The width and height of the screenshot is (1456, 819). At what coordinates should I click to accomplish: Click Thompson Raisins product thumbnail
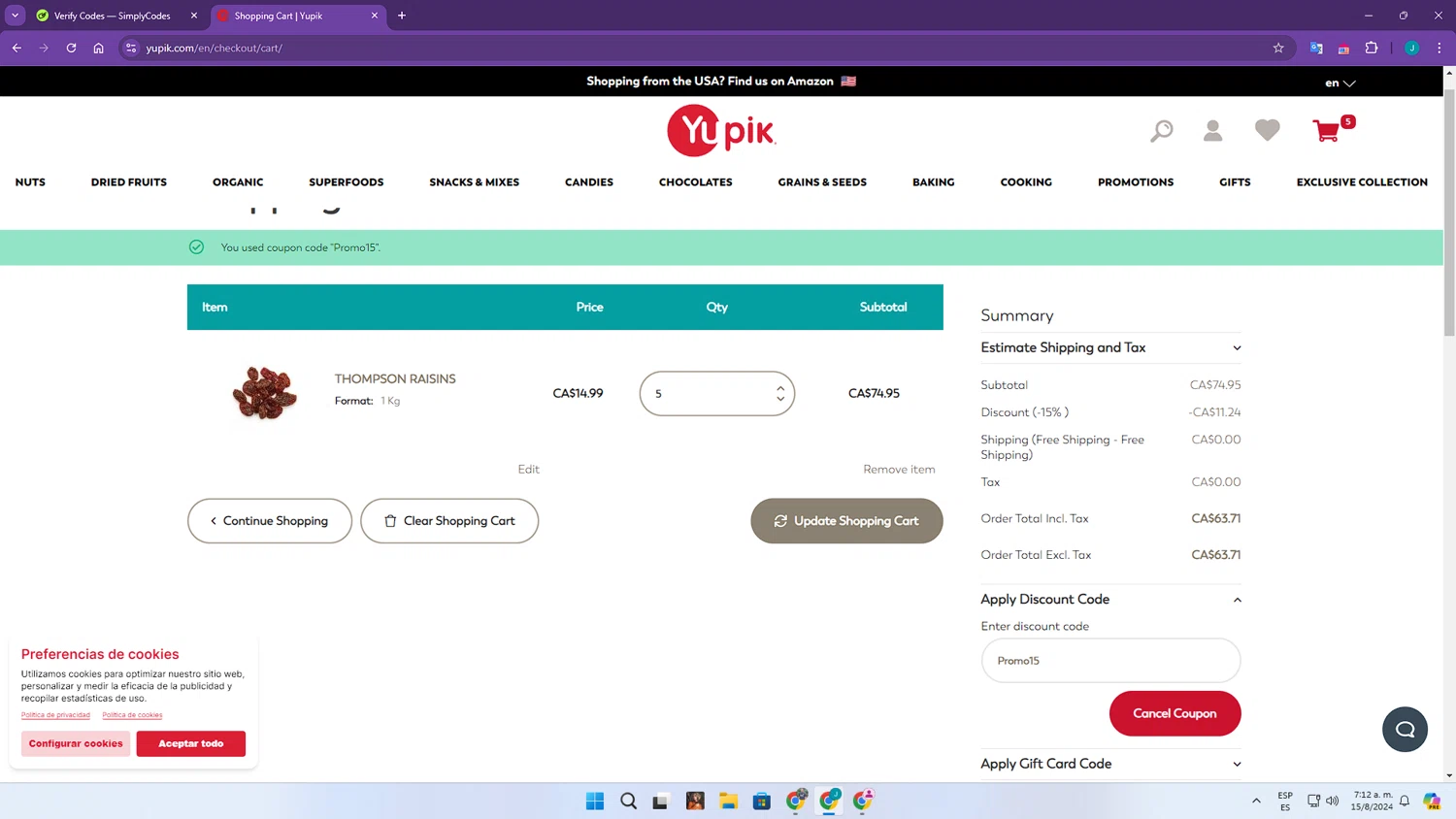tap(264, 392)
